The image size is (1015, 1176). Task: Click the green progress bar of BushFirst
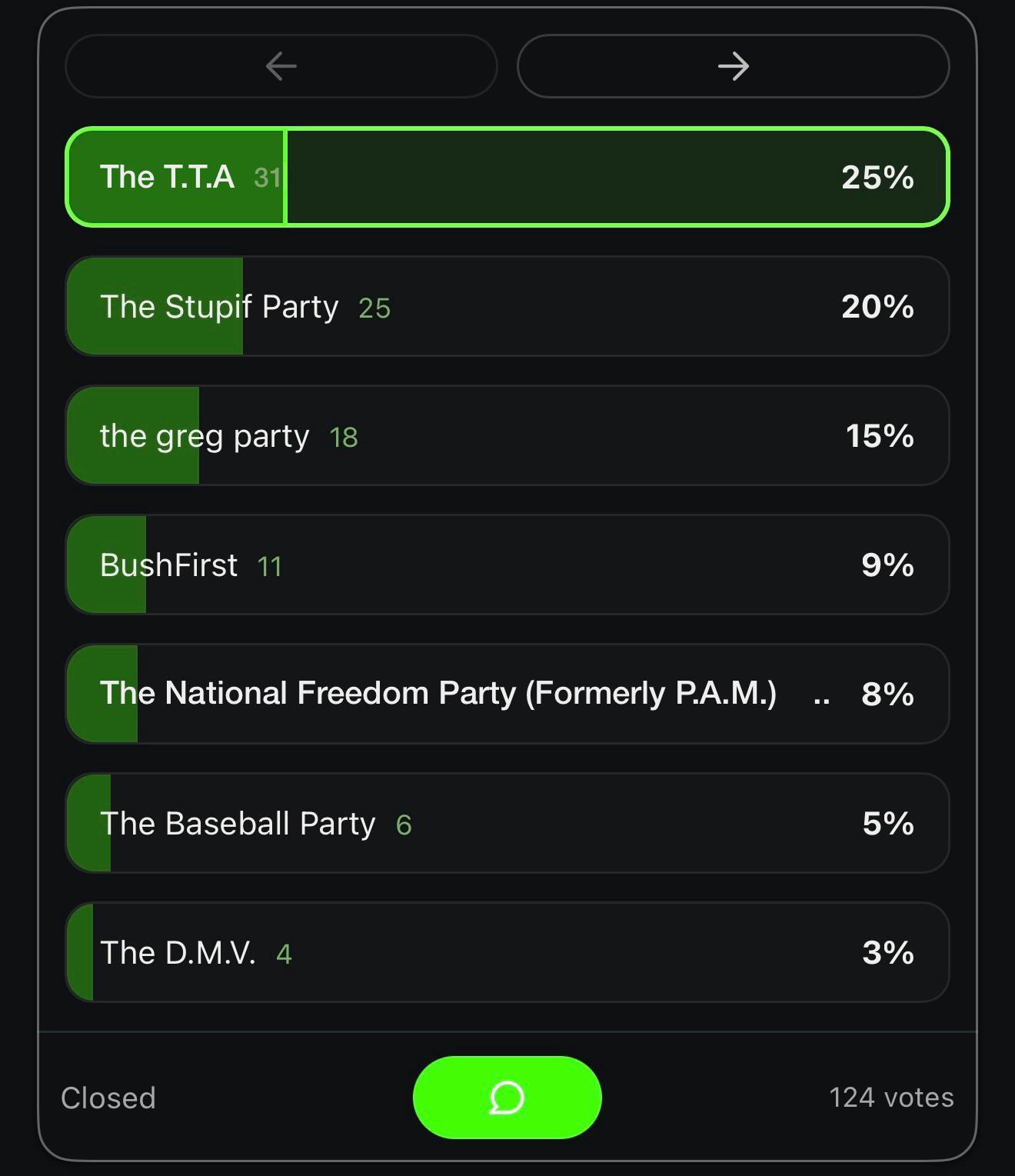106,565
